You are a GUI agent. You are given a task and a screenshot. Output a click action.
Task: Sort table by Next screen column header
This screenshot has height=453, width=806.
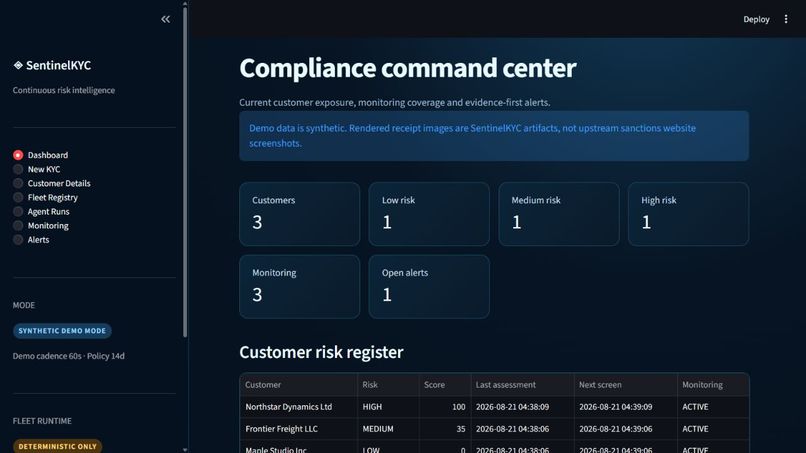coord(626,385)
